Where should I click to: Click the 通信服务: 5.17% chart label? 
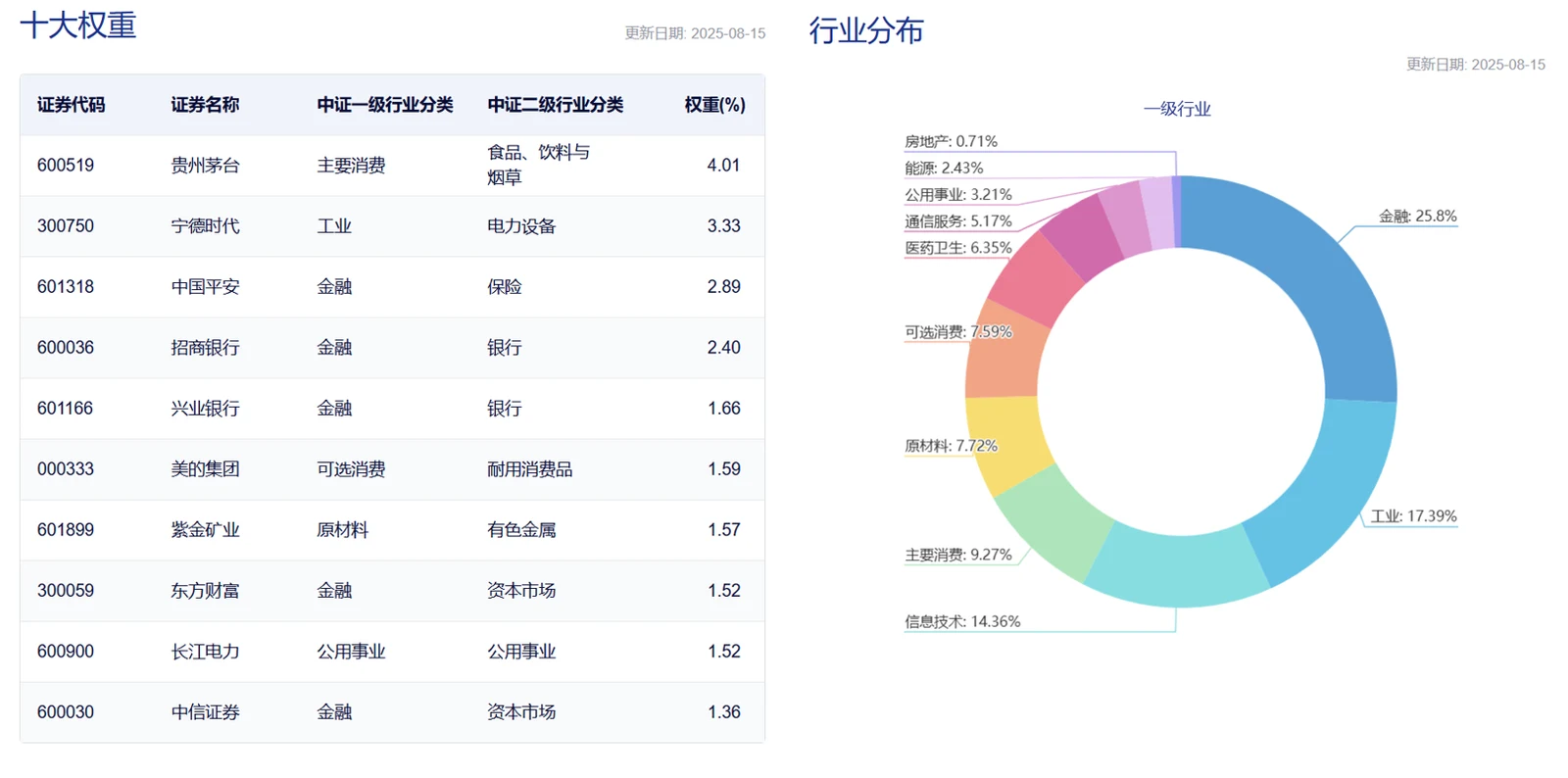pyautogui.click(x=957, y=221)
